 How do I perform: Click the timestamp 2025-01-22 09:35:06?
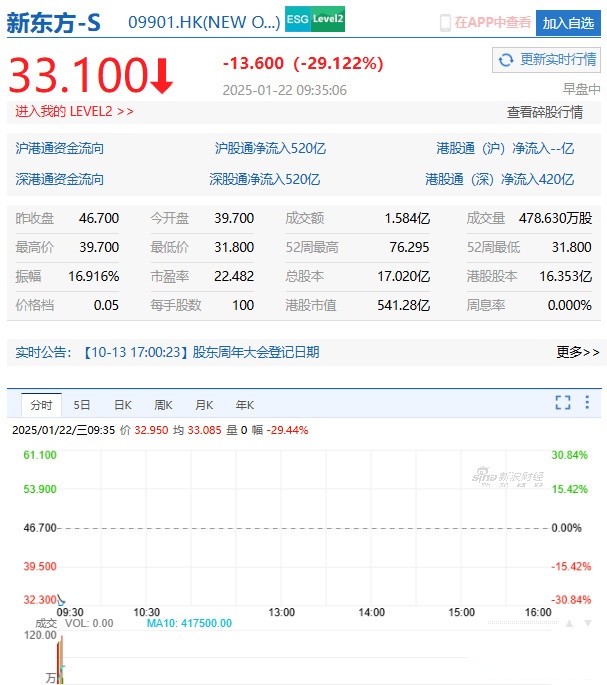[284, 90]
